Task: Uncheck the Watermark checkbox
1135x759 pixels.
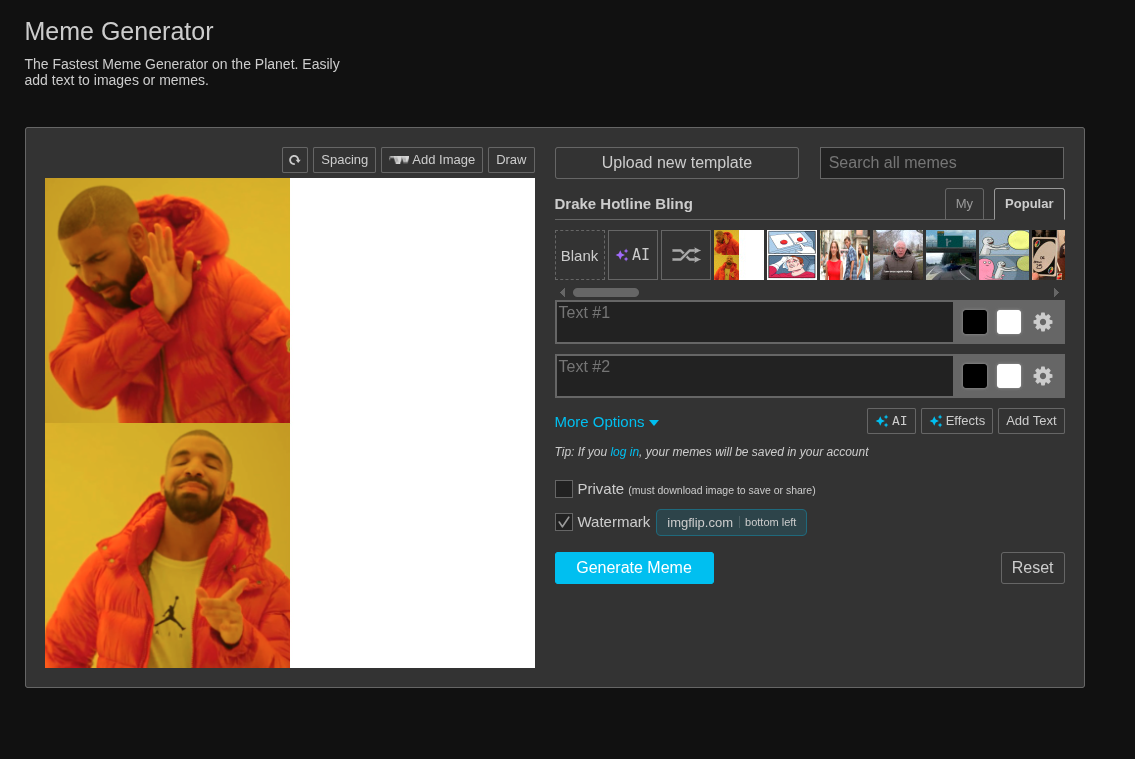Action: [564, 522]
